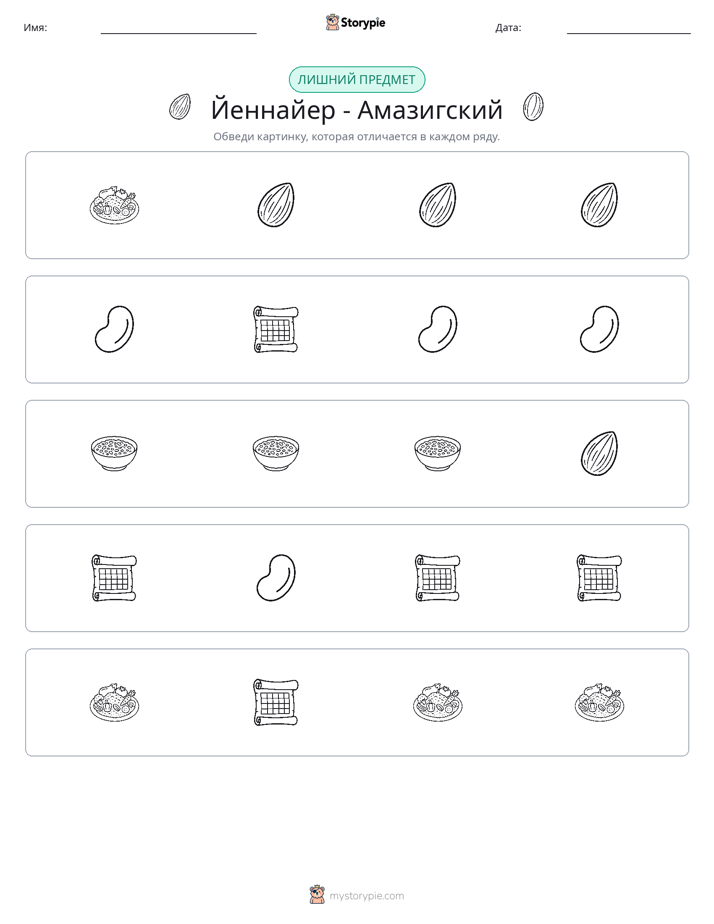This screenshot has width=714, height=924.
Task: Click the calendar scroll in the last row
Action: [x=276, y=702]
